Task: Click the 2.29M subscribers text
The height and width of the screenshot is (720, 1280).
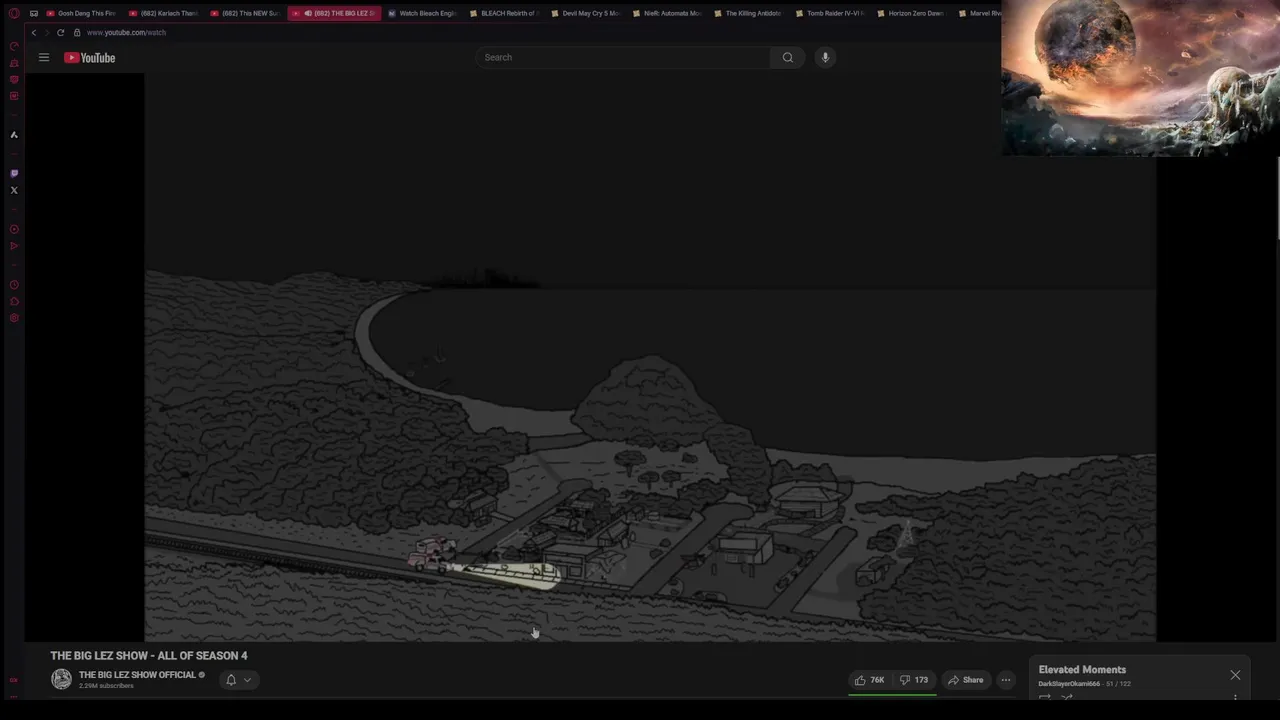Action: (106, 686)
